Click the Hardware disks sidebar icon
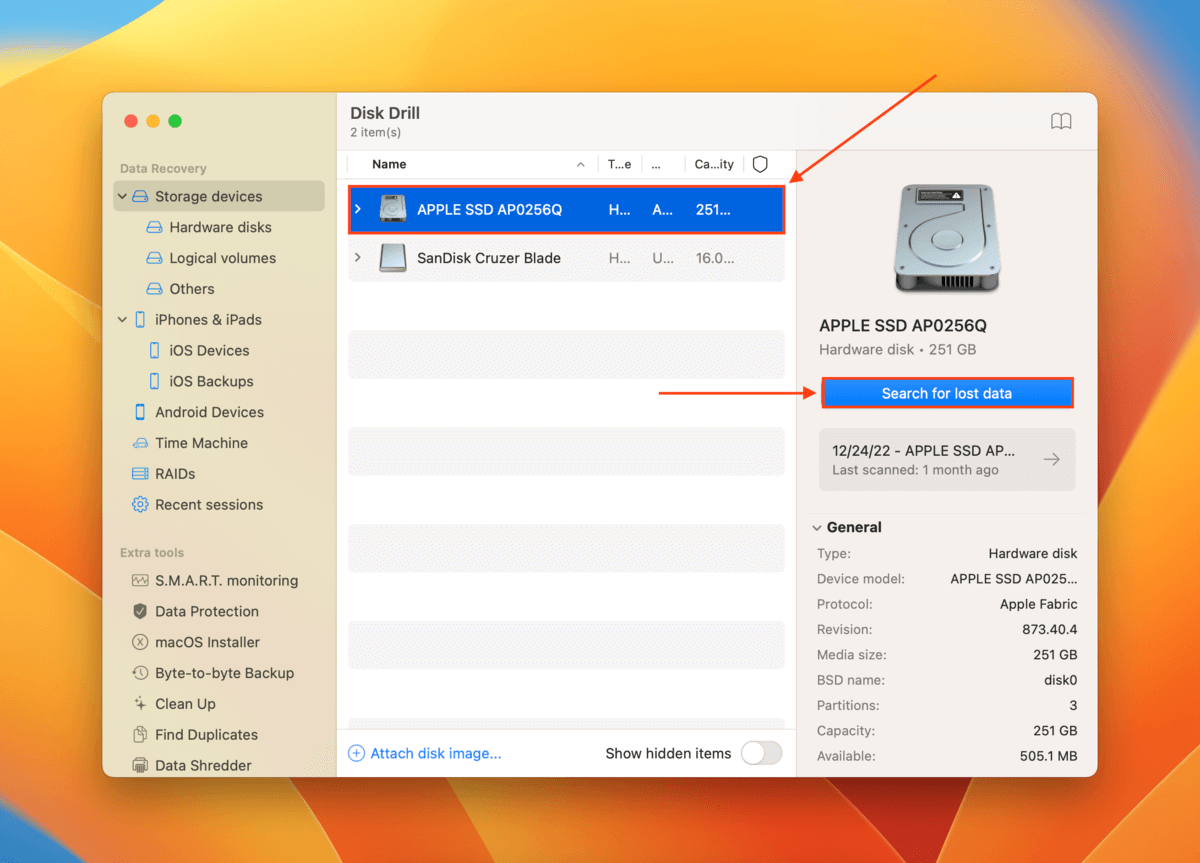 (x=154, y=228)
